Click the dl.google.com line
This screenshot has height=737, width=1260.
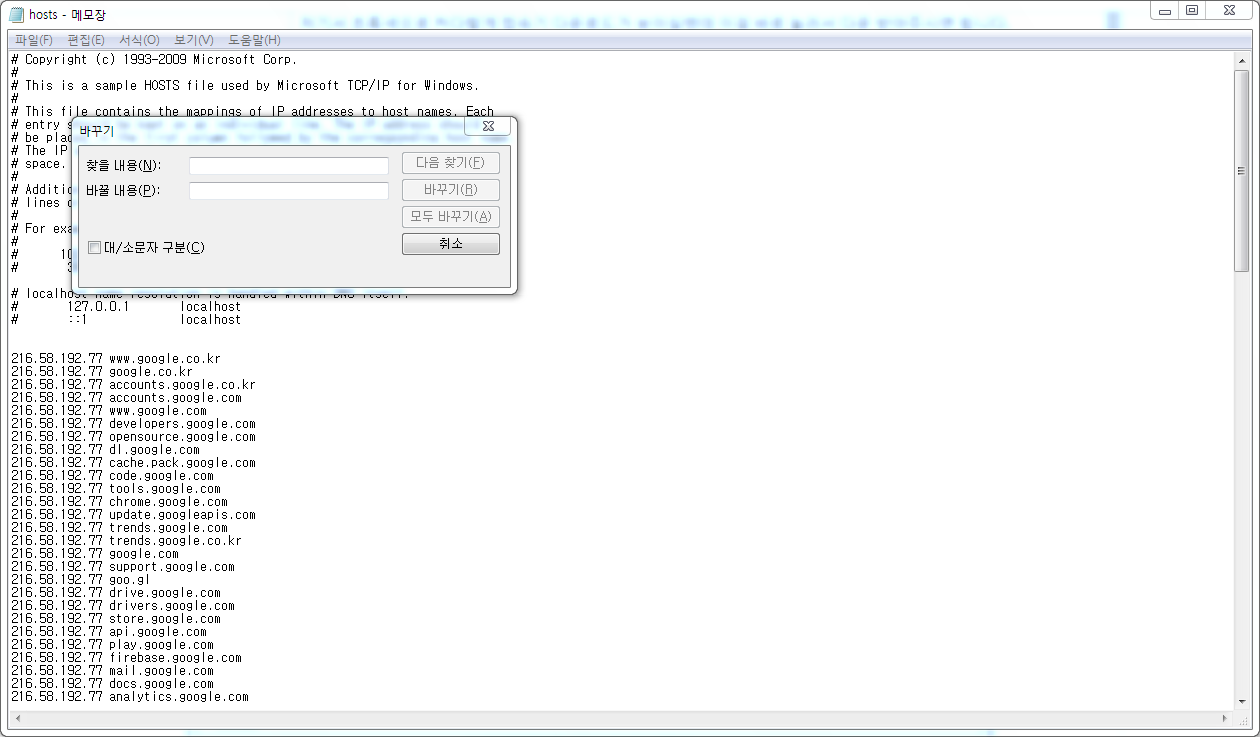coord(105,449)
